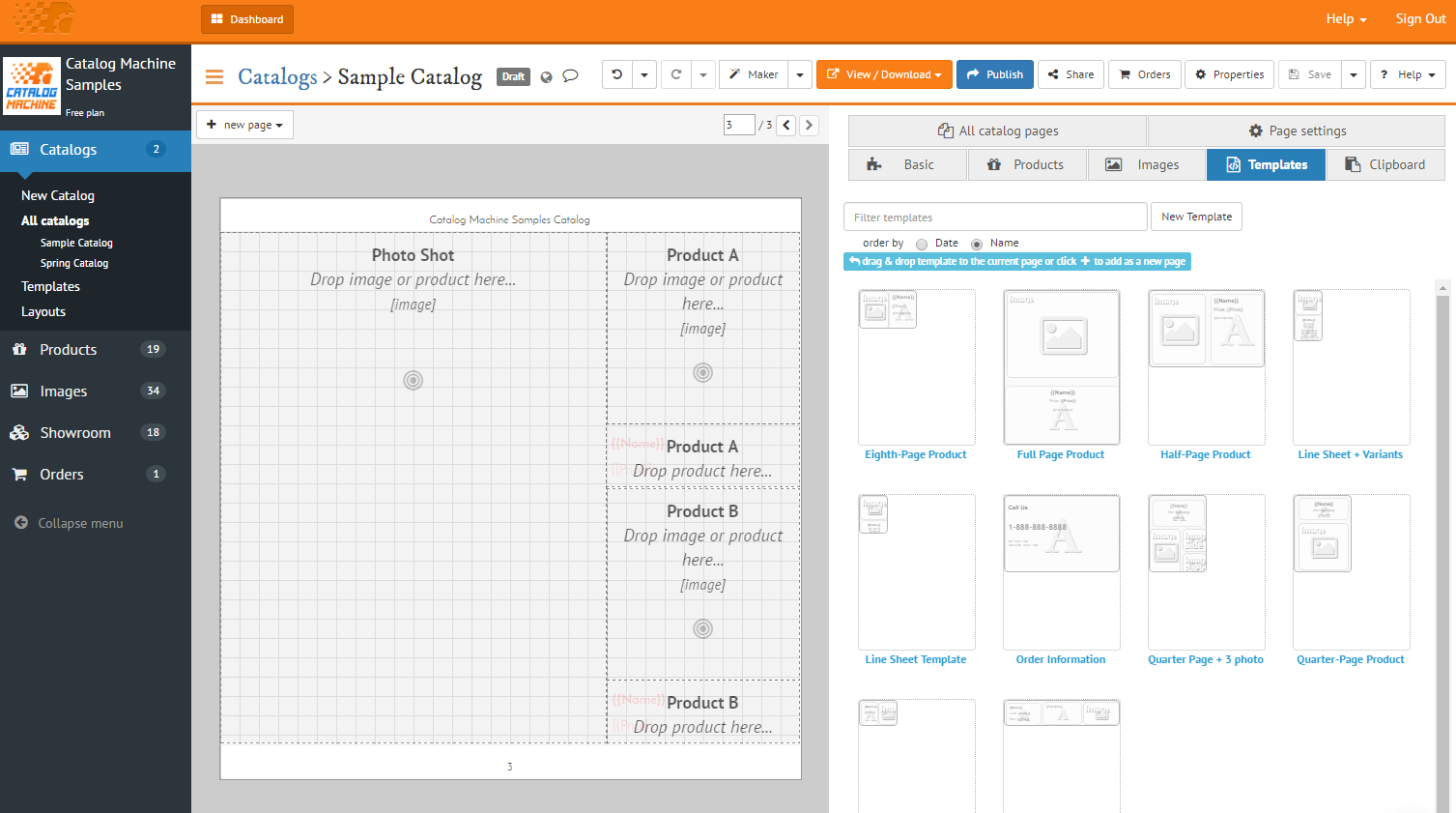Screen dimensions: 1456x813
Task: Click the target icon in Product B area
Action: tap(702, 628)
